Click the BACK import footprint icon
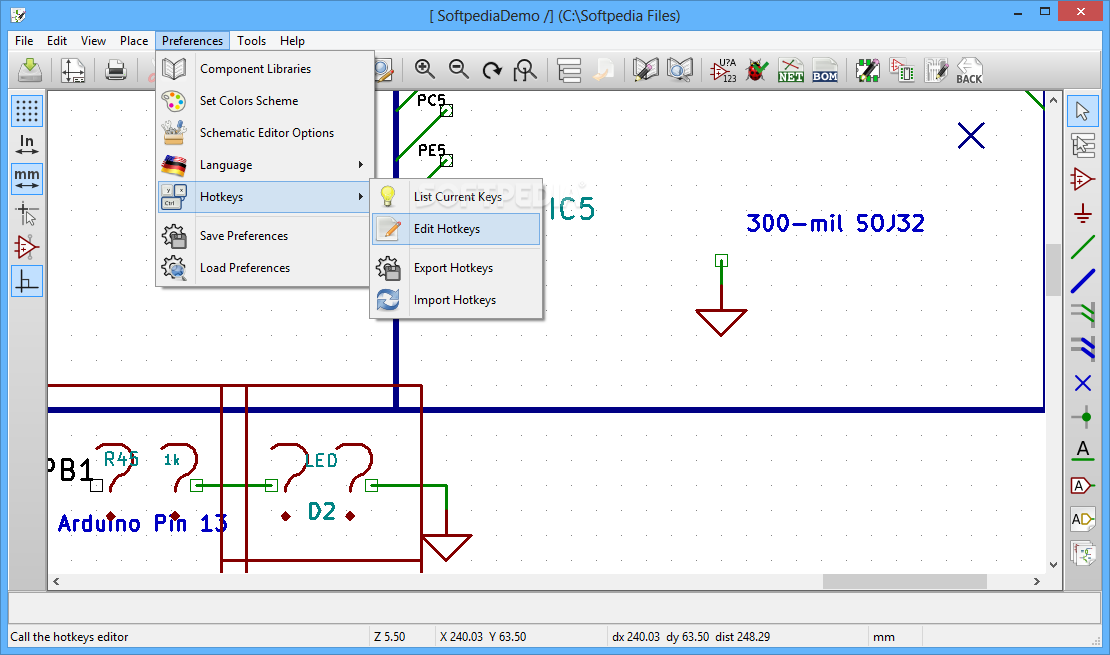This screenshot has width=1110, height=655. 969,70
